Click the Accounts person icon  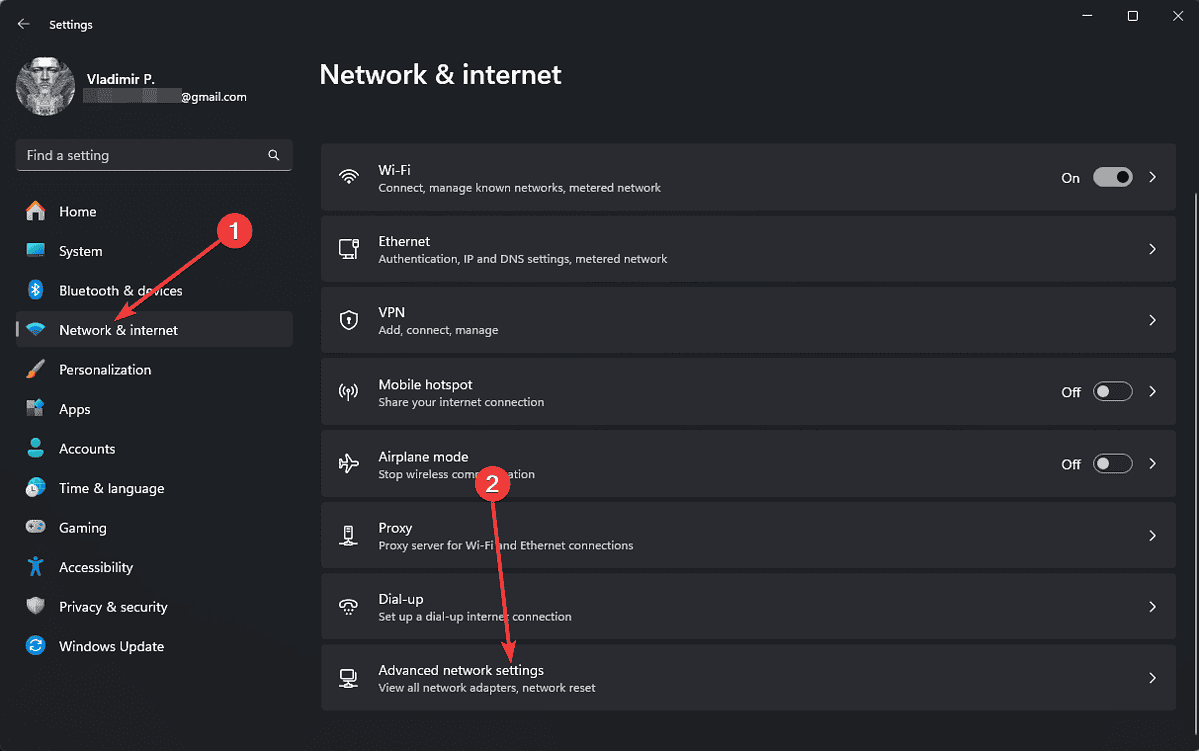point(35,448)
